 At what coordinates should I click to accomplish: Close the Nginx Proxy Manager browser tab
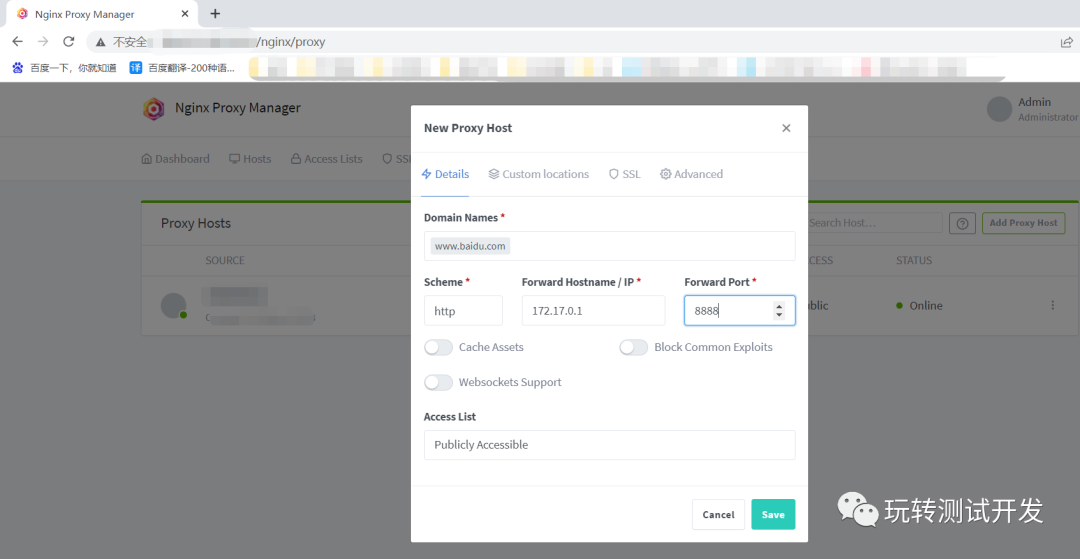point(185,14)
